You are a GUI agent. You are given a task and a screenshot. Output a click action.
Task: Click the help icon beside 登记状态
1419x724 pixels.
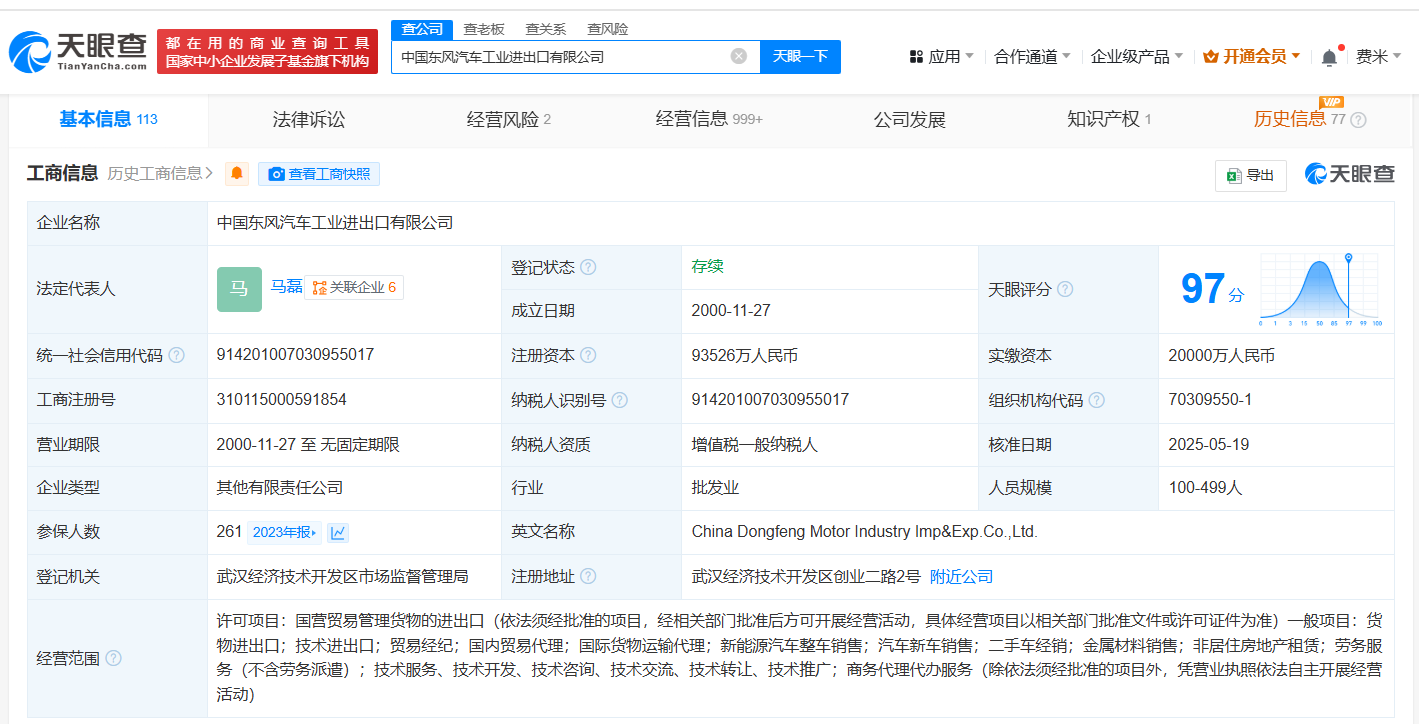588,267
